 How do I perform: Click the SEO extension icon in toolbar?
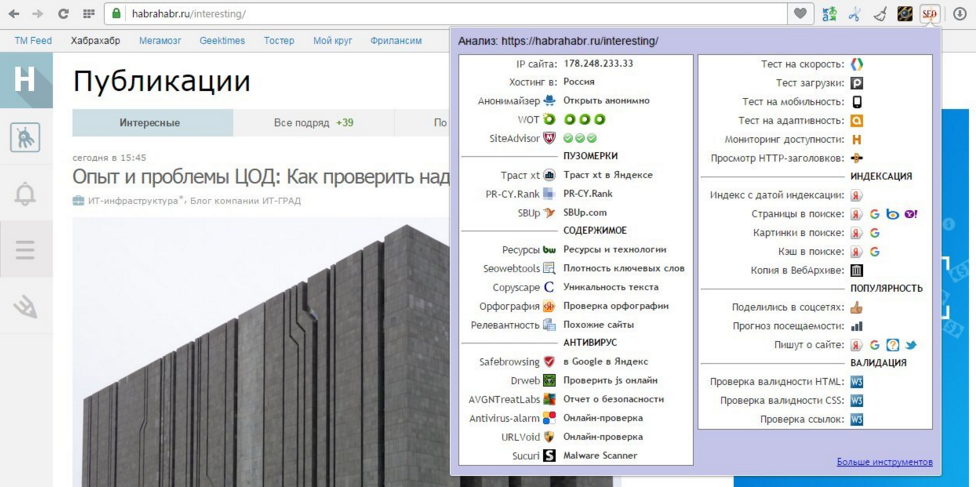click(929, 14)
